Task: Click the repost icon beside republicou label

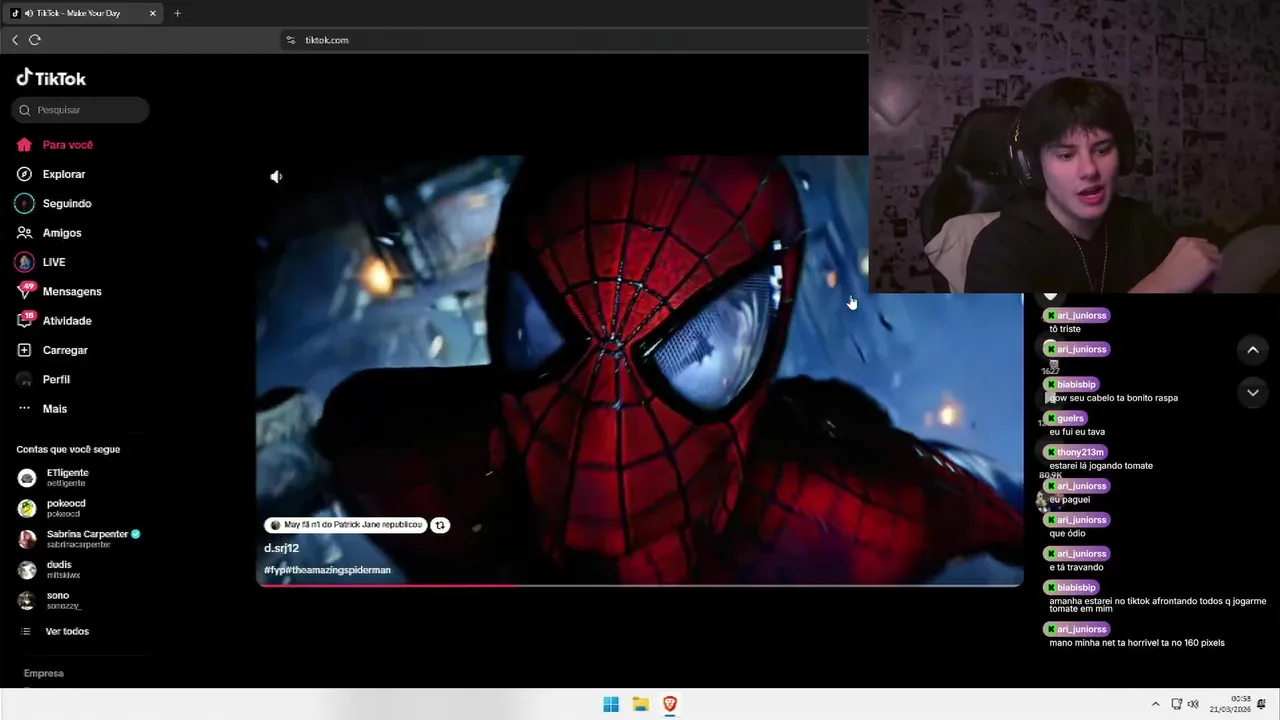Action: (x=440, y=525)
